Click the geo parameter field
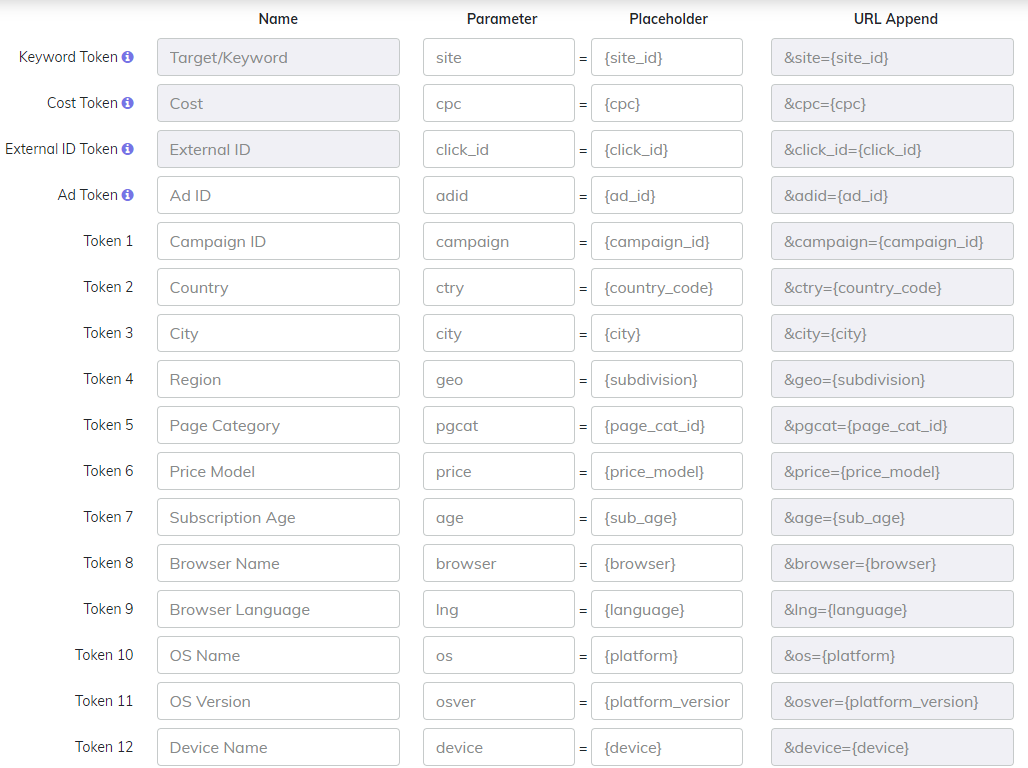 tap(498, 379)
